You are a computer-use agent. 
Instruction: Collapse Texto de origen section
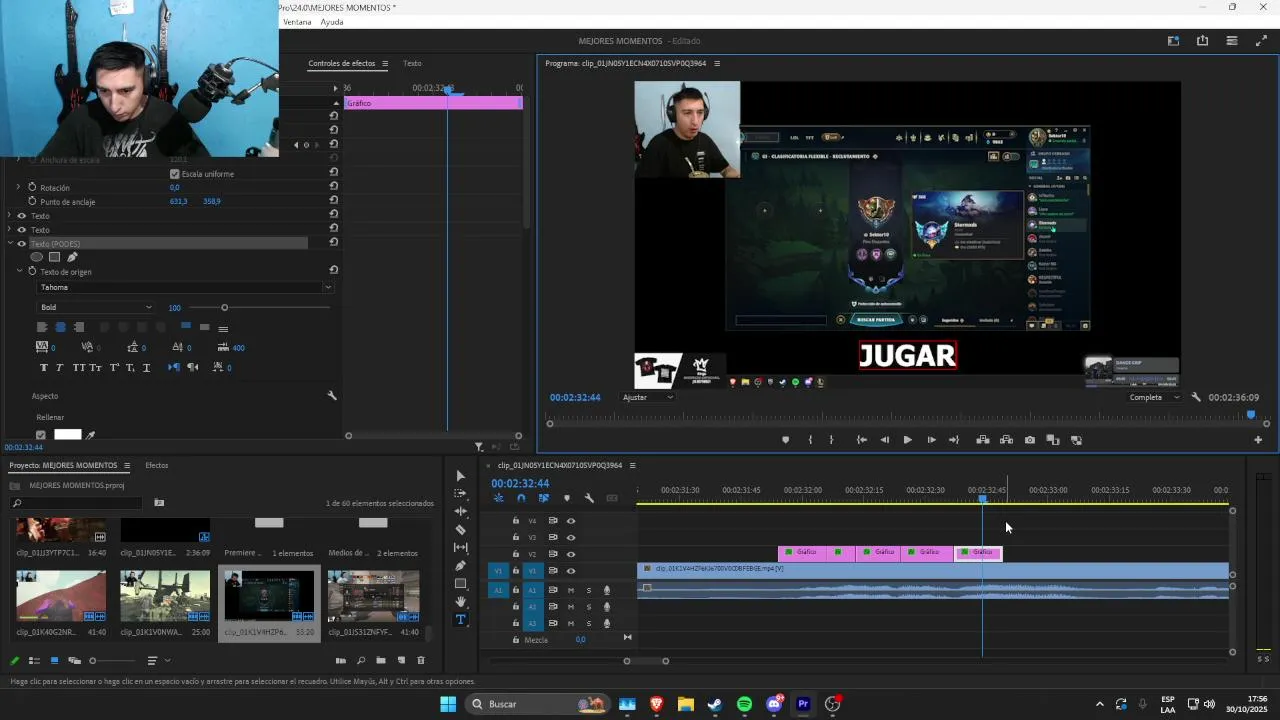(x=18, y=272)
